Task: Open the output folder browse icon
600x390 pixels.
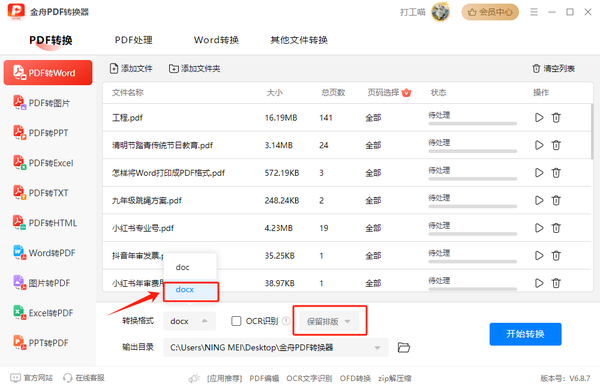Action: [403, 348]
